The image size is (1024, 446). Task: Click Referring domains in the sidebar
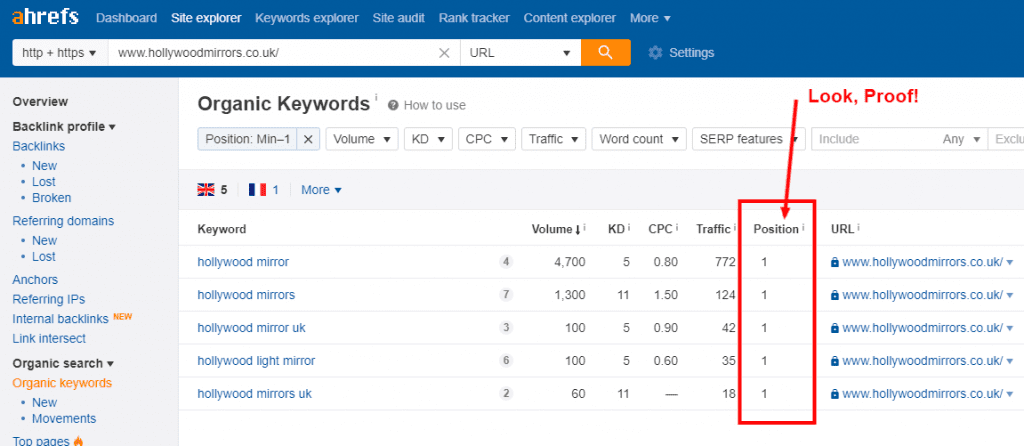pyautogui.click(x=63, y=221)
